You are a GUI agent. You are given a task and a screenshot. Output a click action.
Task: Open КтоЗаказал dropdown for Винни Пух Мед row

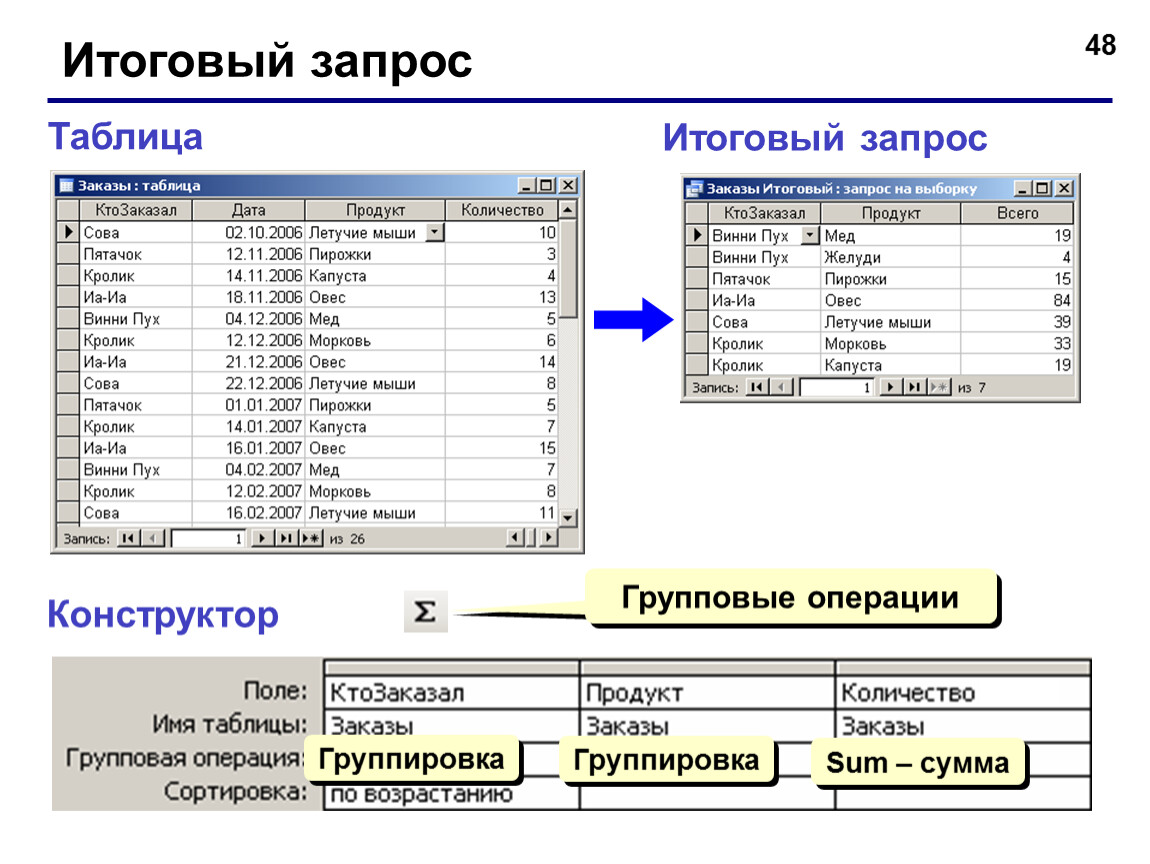[810, 235]
